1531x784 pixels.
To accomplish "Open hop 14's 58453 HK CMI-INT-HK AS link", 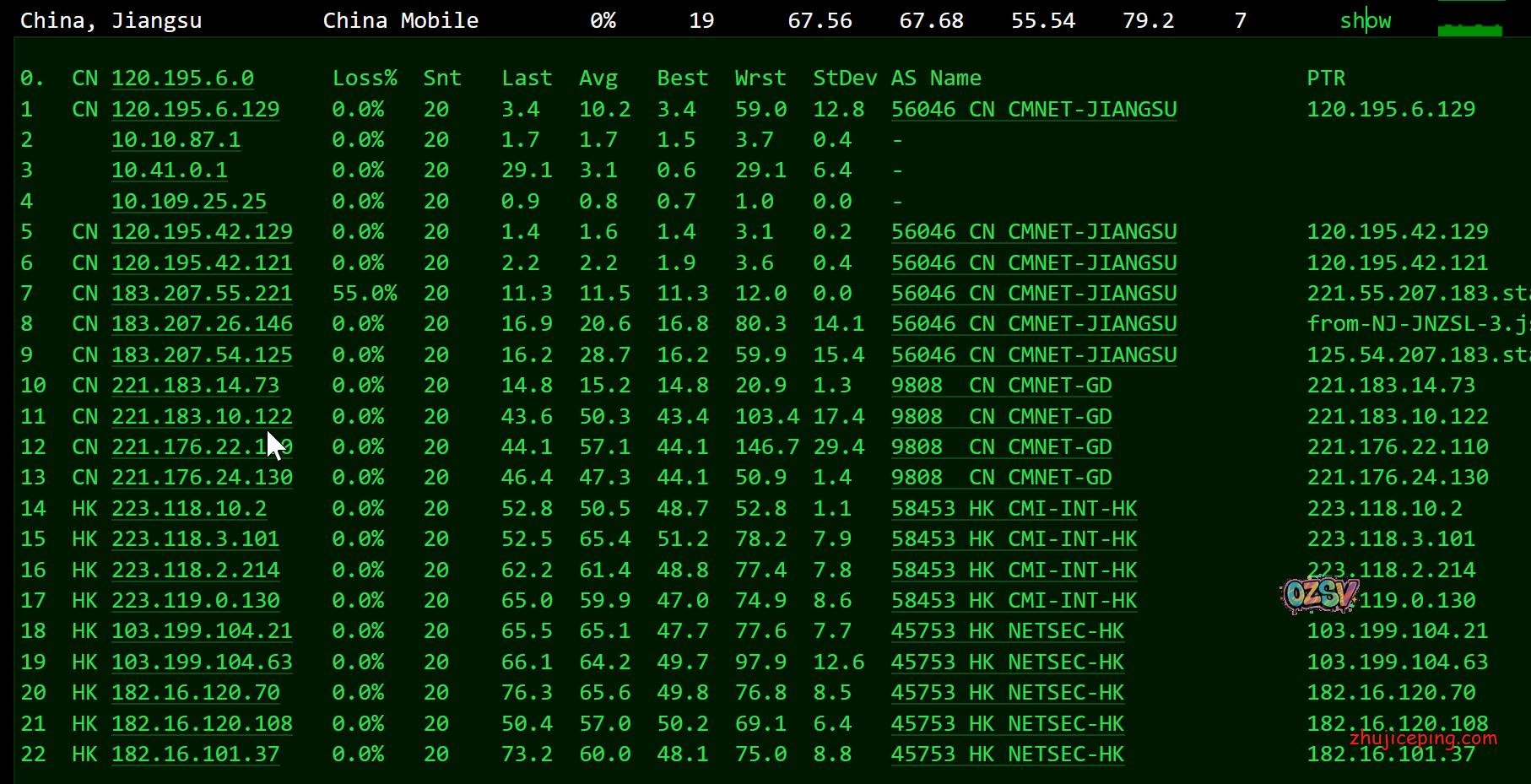I will pyautogui.click(x=1014, y=509).
